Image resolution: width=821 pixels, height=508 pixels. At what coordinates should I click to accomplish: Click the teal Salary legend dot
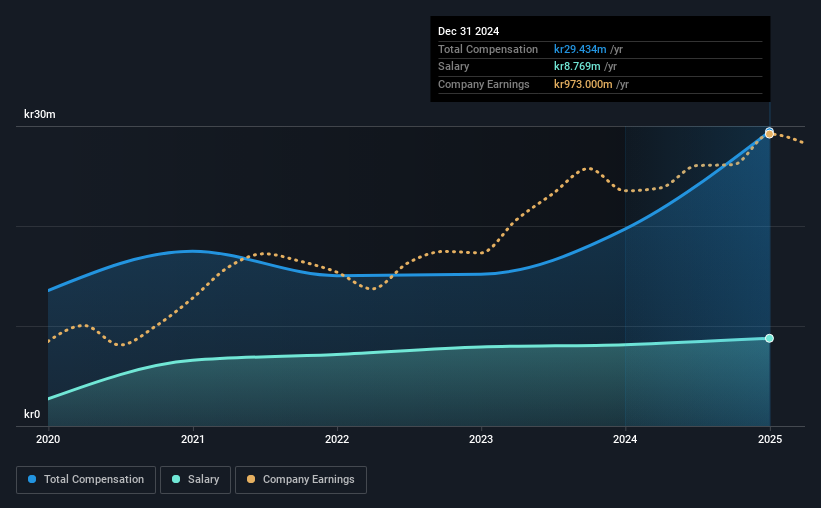coord(176,479)
